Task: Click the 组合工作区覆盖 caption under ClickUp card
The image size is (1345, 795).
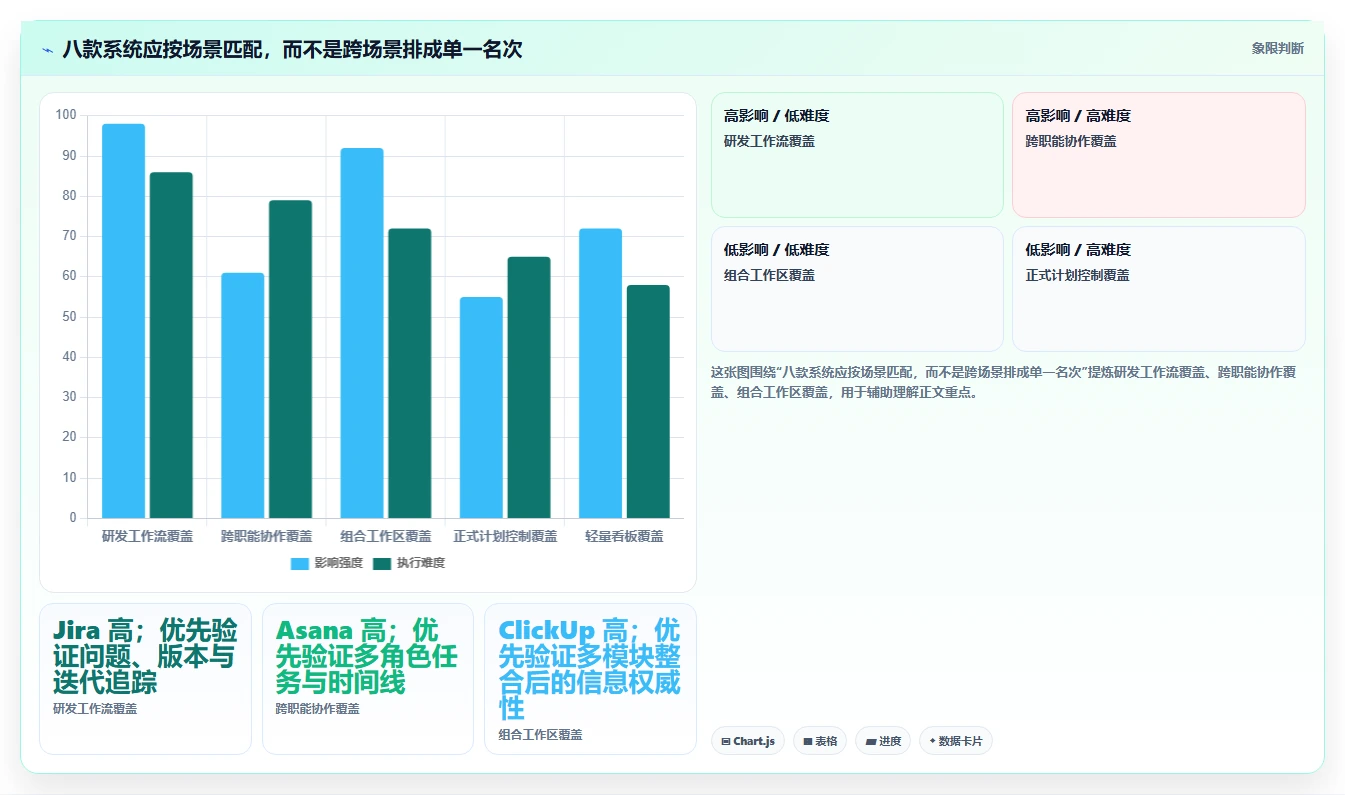Action: tap(540, 735)
